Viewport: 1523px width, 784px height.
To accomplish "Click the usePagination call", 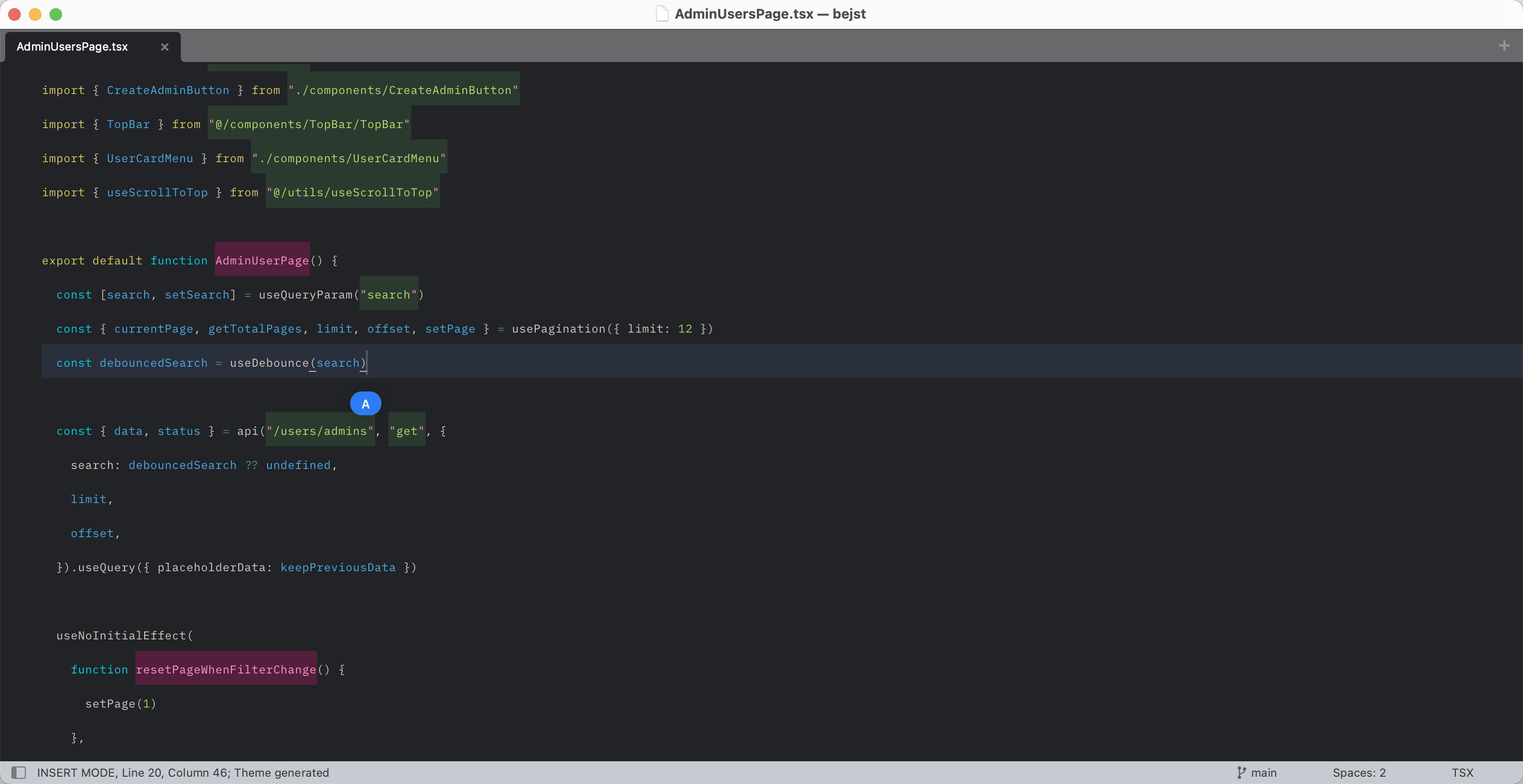I will tap(558, 329).
